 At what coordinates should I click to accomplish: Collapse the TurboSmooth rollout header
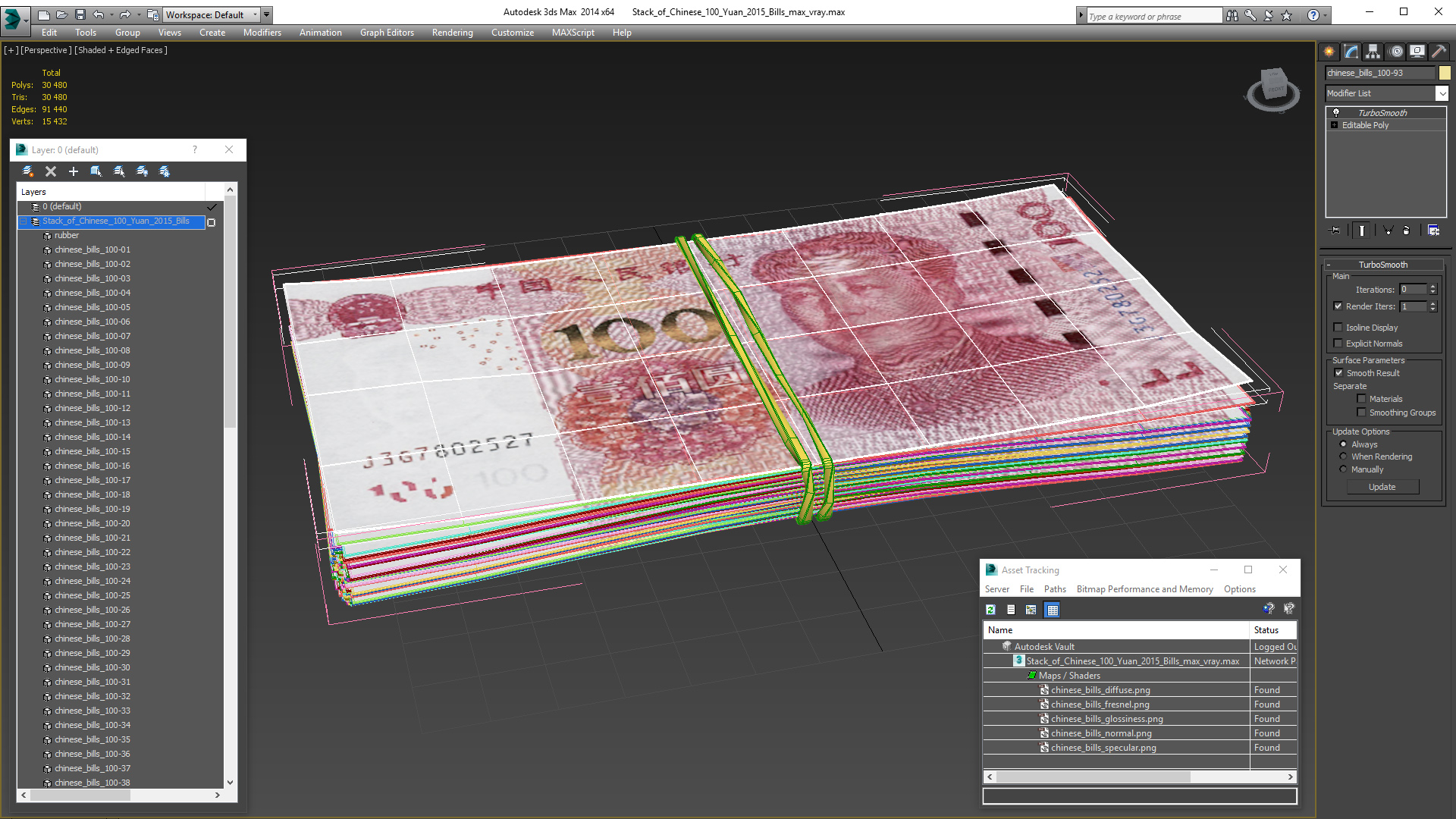click(x=1383, y=265)
